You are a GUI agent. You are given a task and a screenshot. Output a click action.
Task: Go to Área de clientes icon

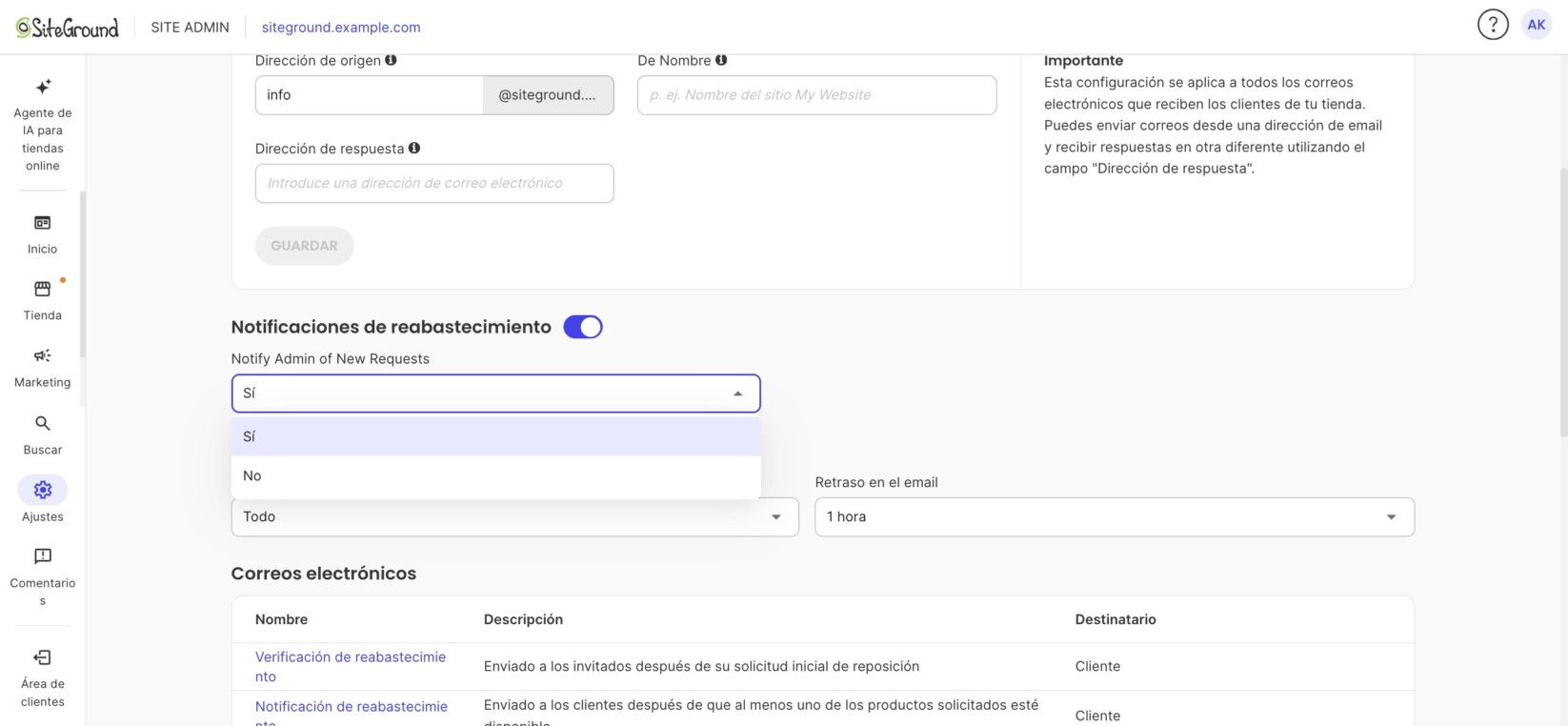43,657
